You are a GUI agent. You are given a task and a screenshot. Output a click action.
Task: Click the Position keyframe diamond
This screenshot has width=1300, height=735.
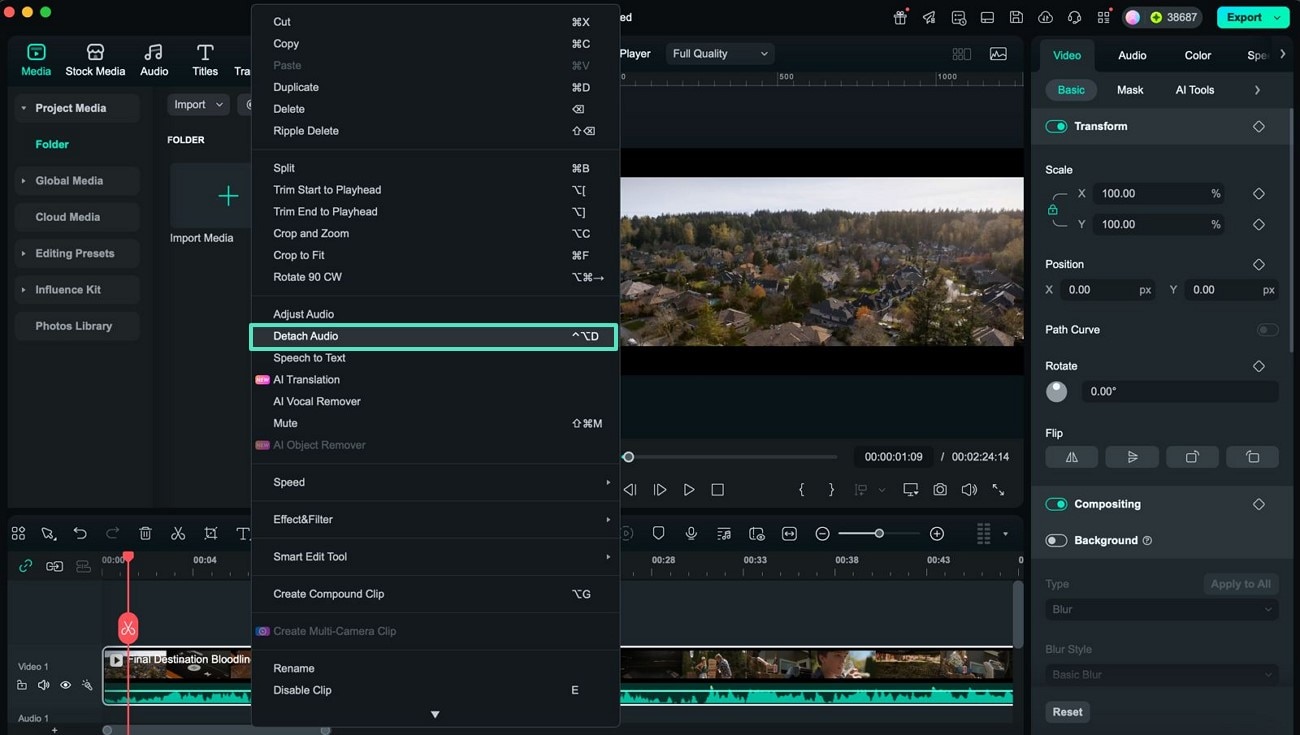tap(1259, 264)
